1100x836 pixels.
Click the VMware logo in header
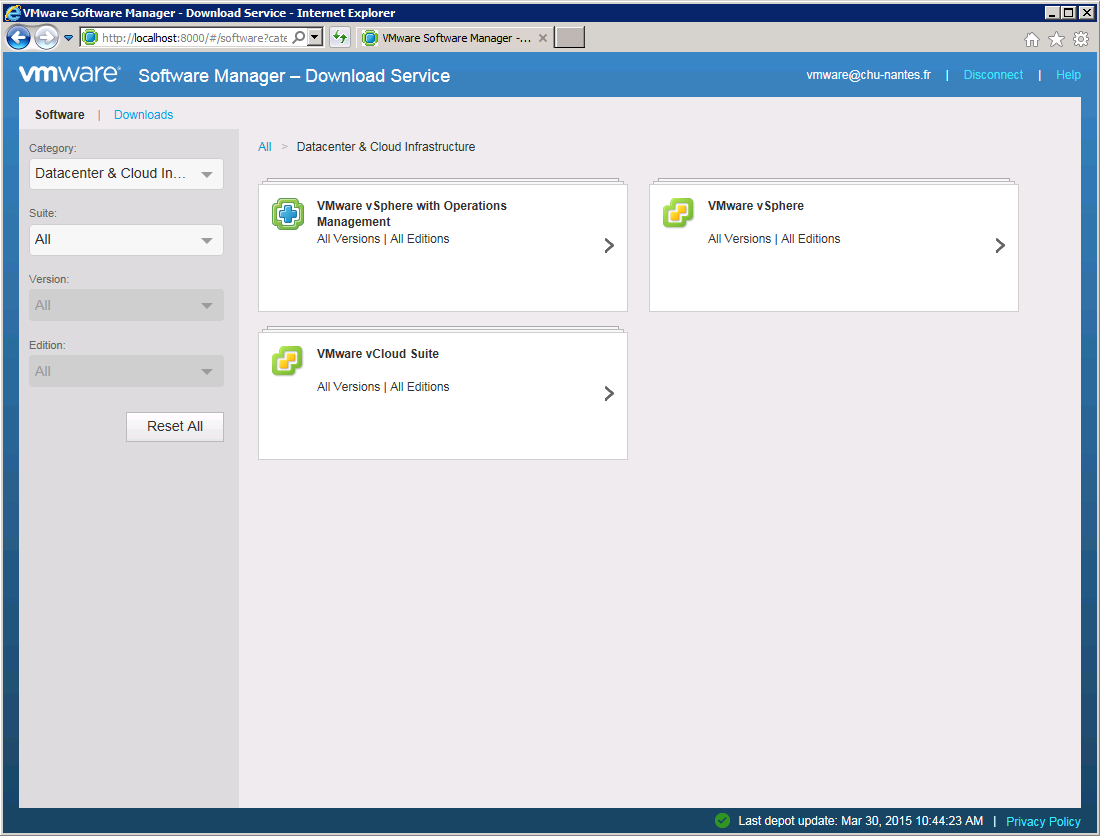pyautogui.click(x=69, y=75)
